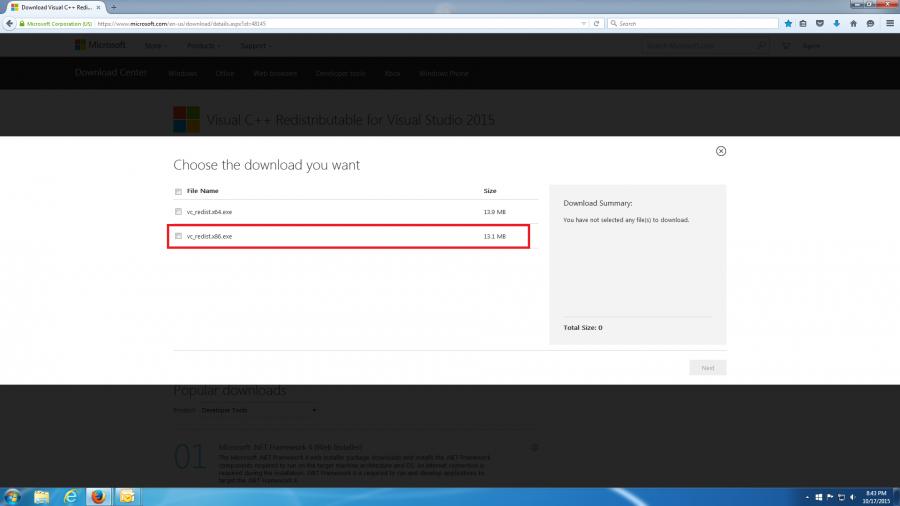Show hidden tray icons arrow
900x506 pixels.
(807, 497)
